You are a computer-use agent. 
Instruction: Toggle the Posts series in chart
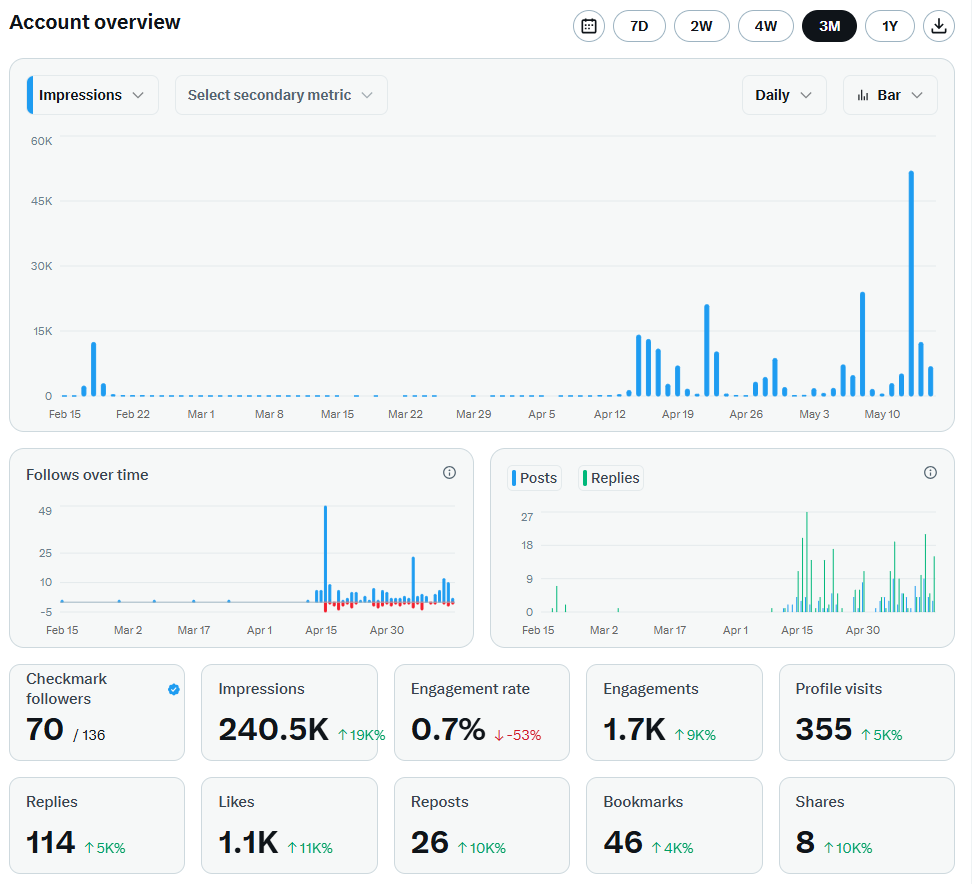pos(534,478)
